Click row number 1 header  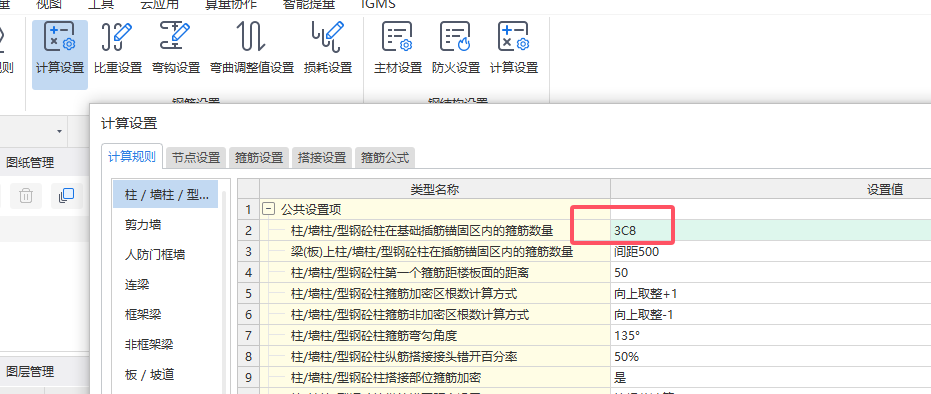pos(248,209)
